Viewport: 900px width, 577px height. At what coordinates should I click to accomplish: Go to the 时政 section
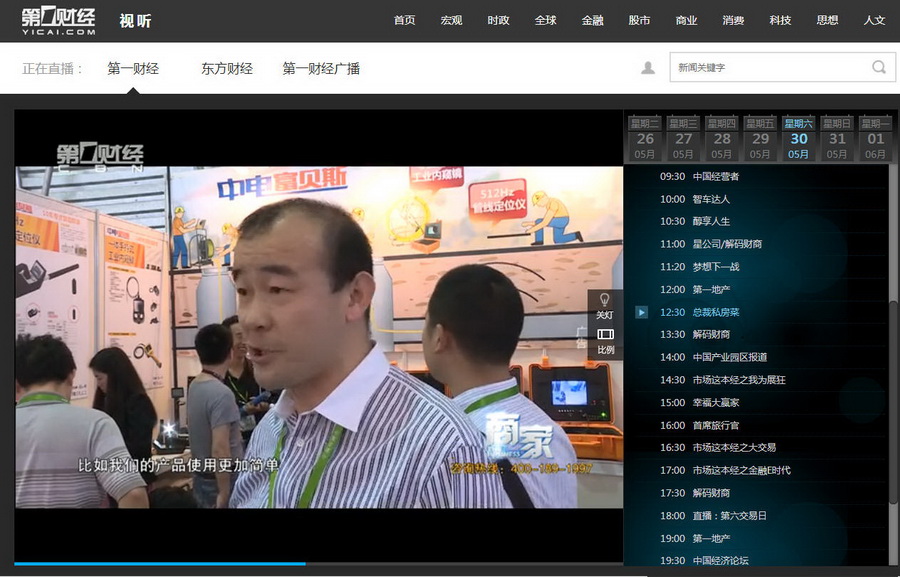(x=498, y=21)
